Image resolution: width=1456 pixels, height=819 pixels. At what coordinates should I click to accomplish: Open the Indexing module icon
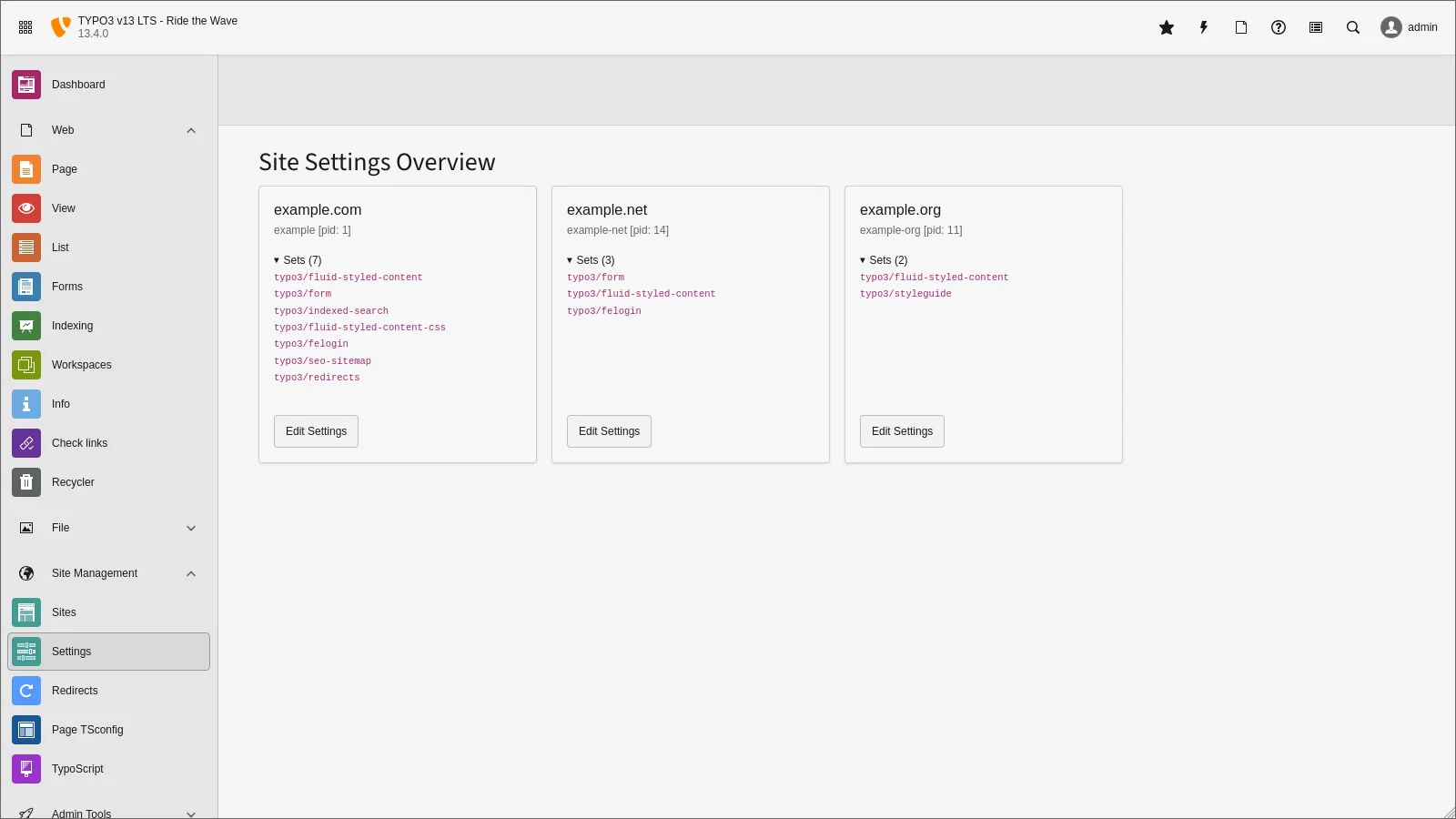[x=25, y=325]
